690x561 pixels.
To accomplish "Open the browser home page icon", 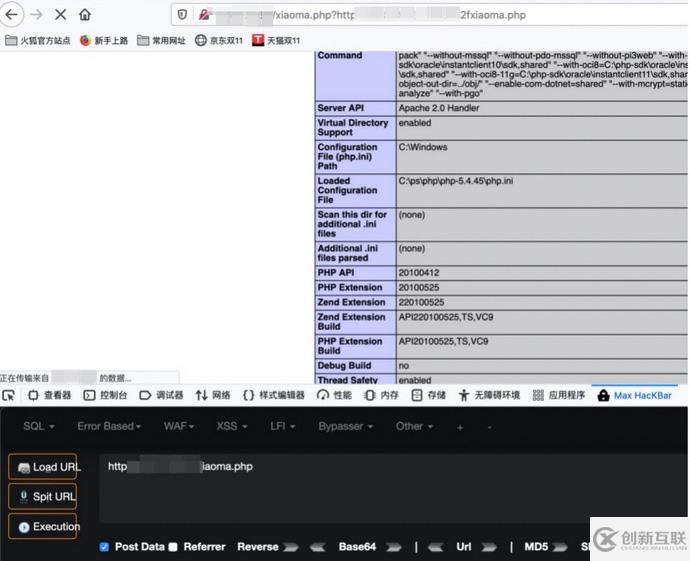I will point(85,15).
